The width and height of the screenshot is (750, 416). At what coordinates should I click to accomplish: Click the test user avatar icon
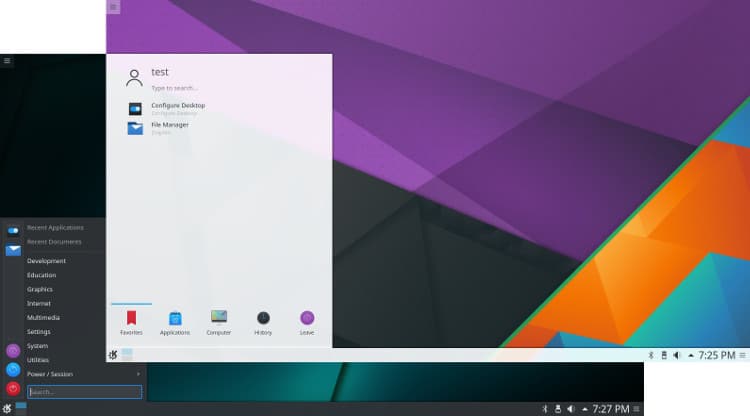pos(134,77)
